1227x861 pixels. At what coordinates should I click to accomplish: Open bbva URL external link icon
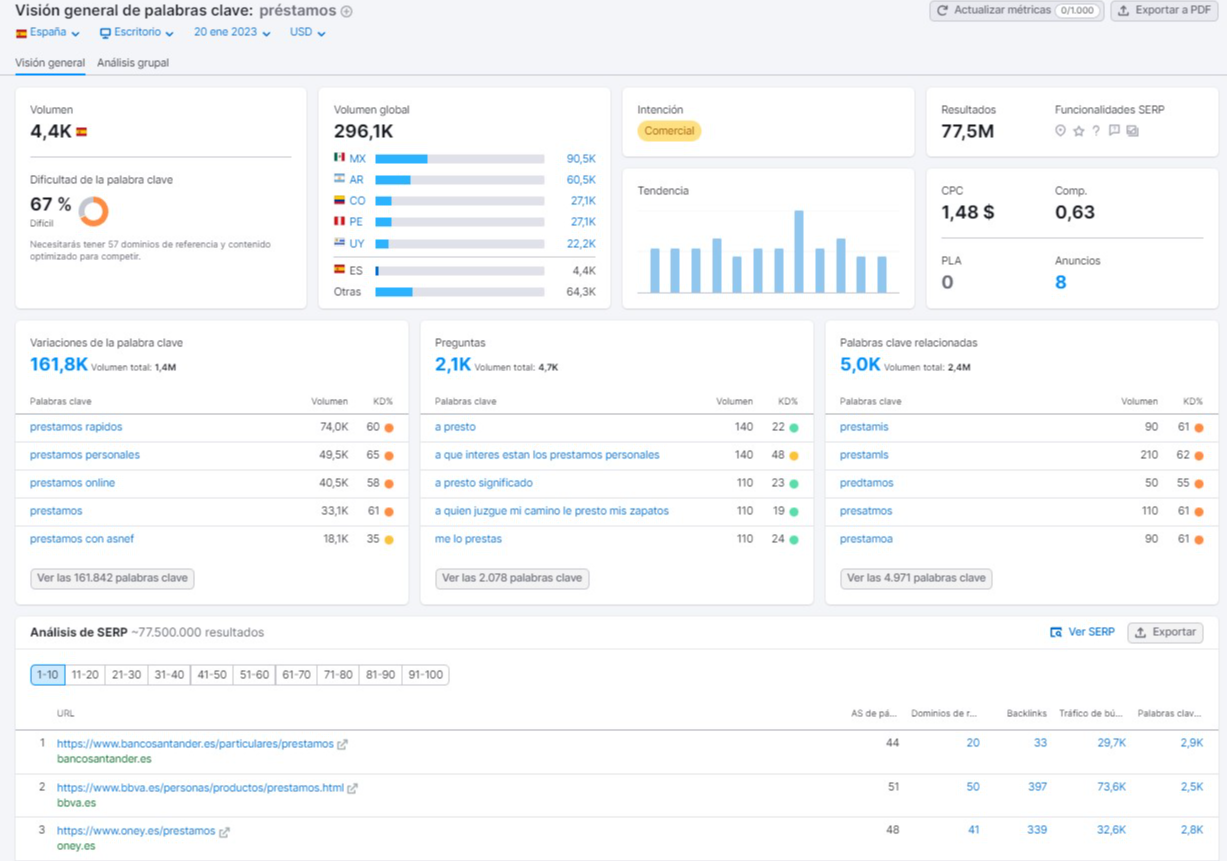pyautogui.click(x=352, y=789)
